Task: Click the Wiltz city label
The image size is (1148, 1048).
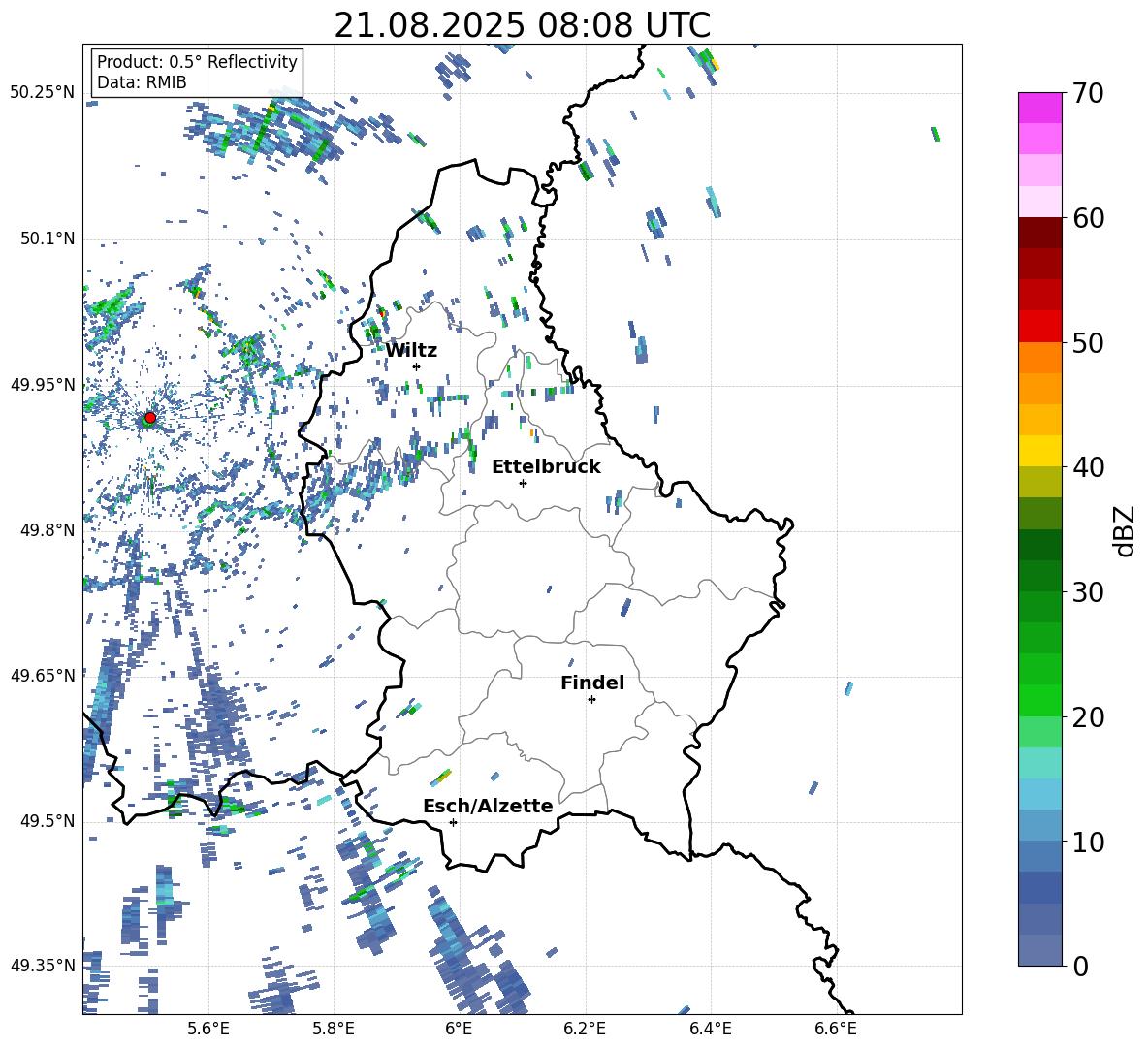Action: [411, 351]
